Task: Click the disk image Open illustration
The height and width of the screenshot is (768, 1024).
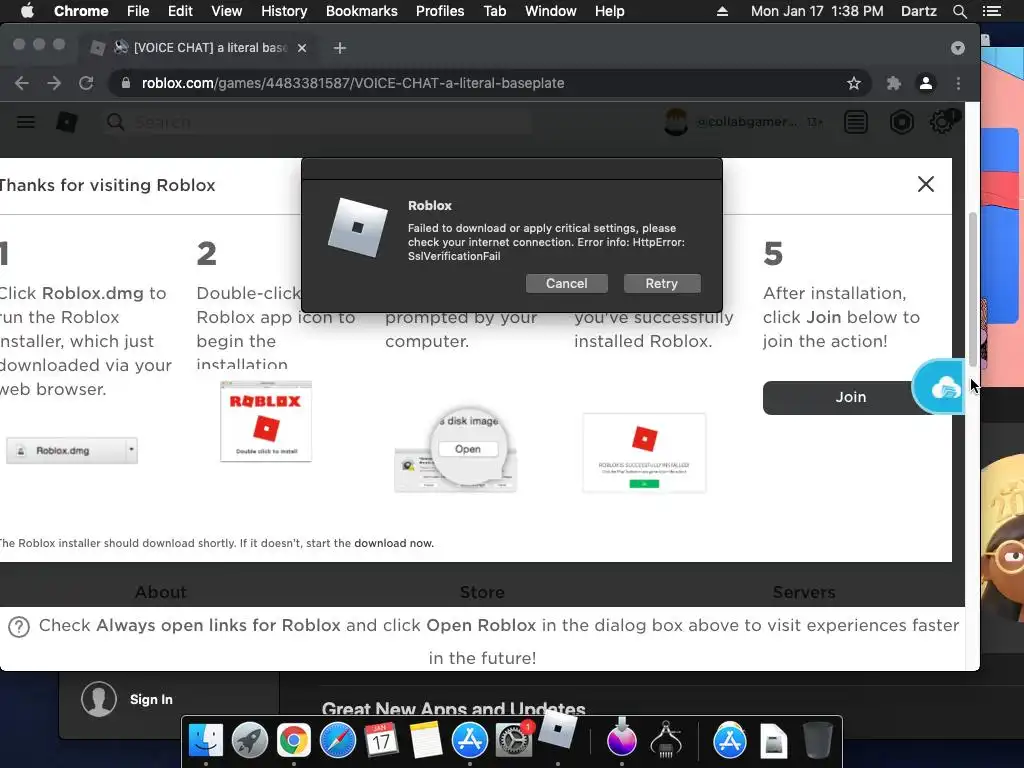Action: (x=456, y=449)
